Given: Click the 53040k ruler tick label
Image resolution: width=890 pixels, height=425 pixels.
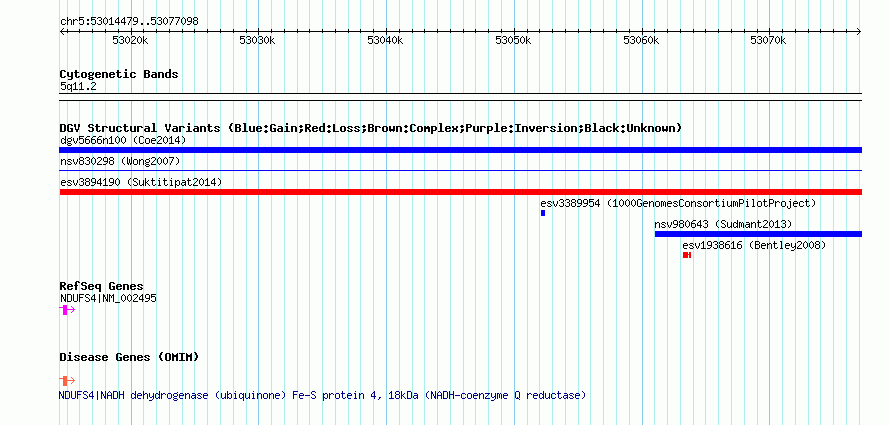Looking at the screenshot, I should click(385, 40).
